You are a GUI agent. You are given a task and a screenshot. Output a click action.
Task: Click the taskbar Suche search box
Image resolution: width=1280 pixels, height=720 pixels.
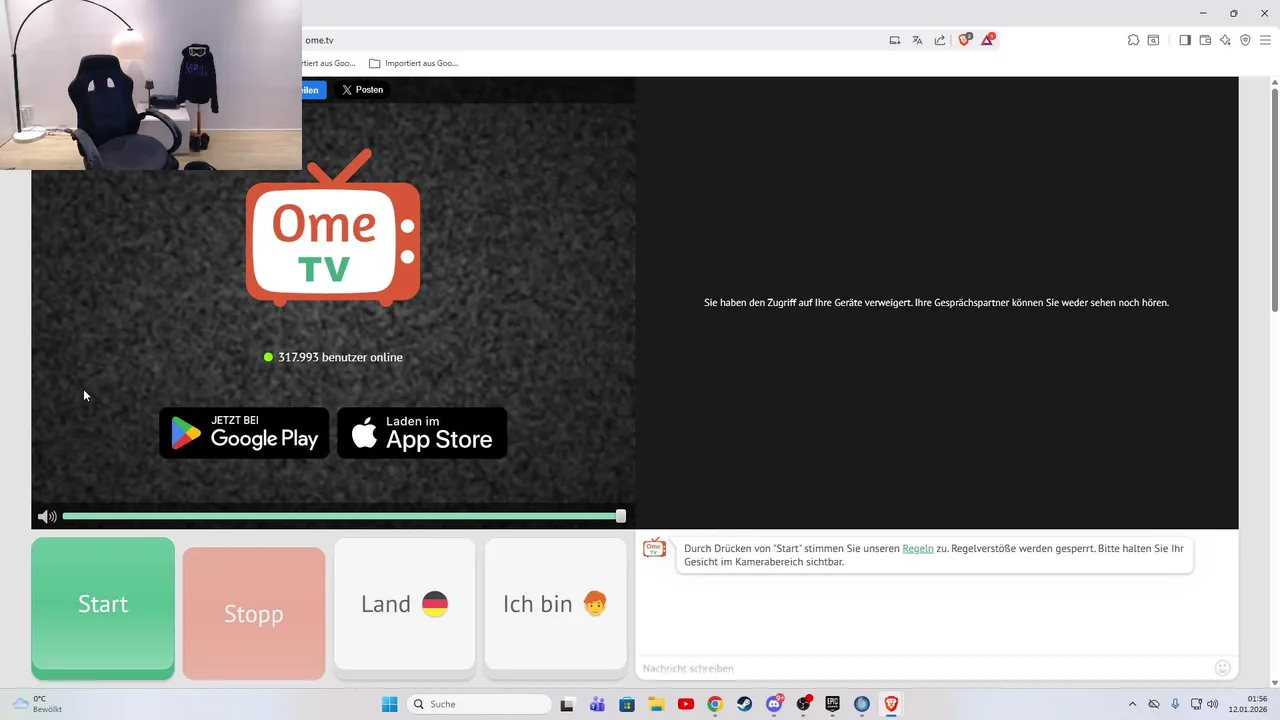[480, 704]
